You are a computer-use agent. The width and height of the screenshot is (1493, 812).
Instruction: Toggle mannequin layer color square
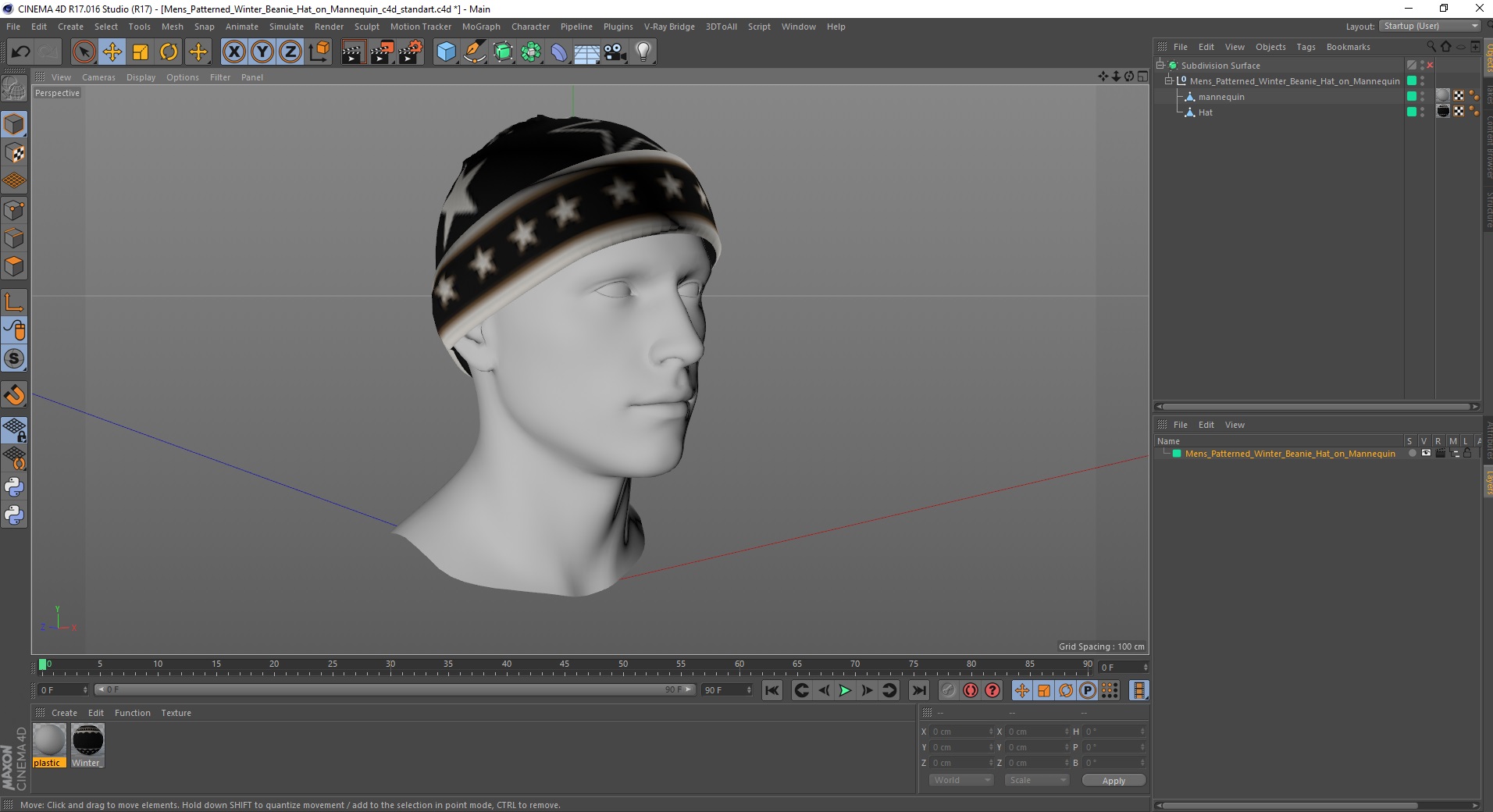[1412, 96]
